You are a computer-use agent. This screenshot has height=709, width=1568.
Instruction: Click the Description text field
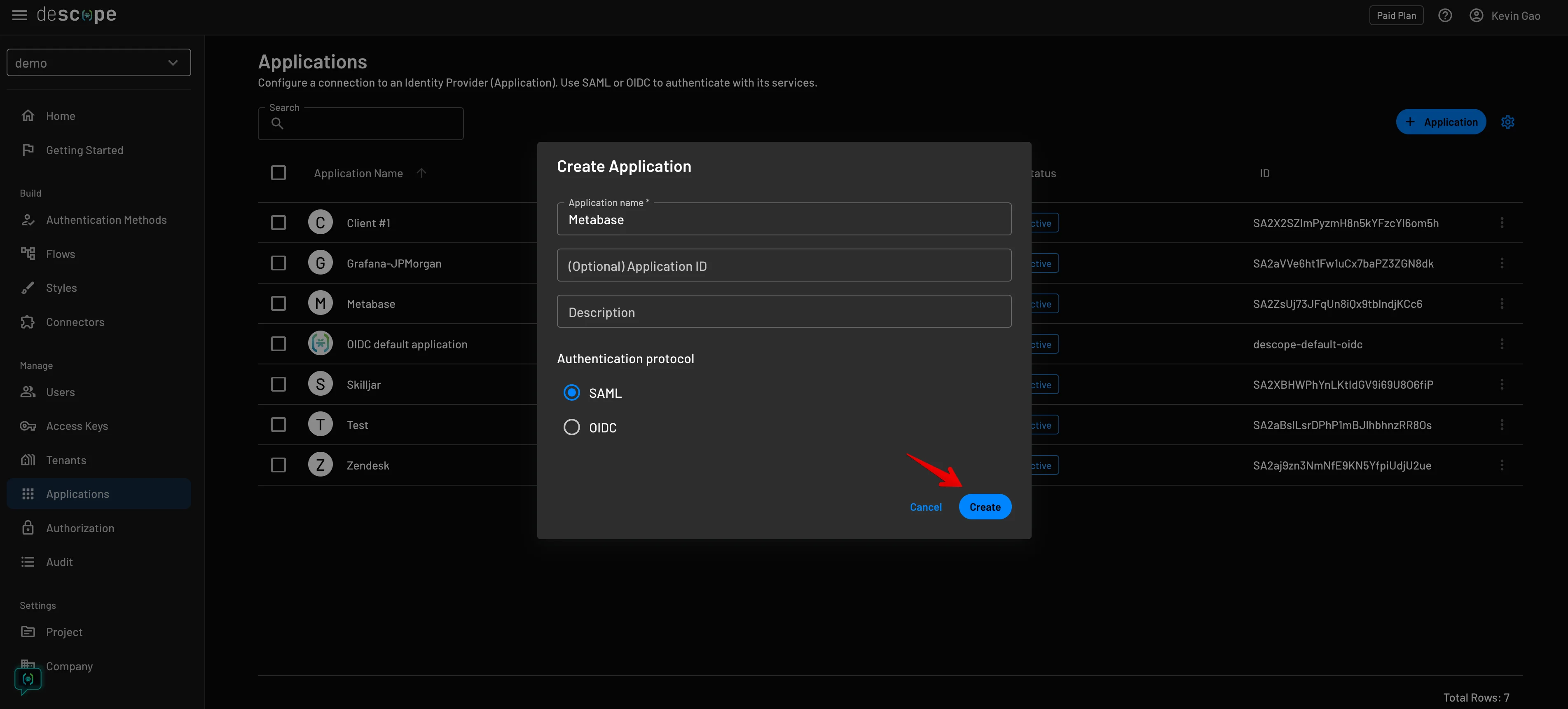click(784, 311)
